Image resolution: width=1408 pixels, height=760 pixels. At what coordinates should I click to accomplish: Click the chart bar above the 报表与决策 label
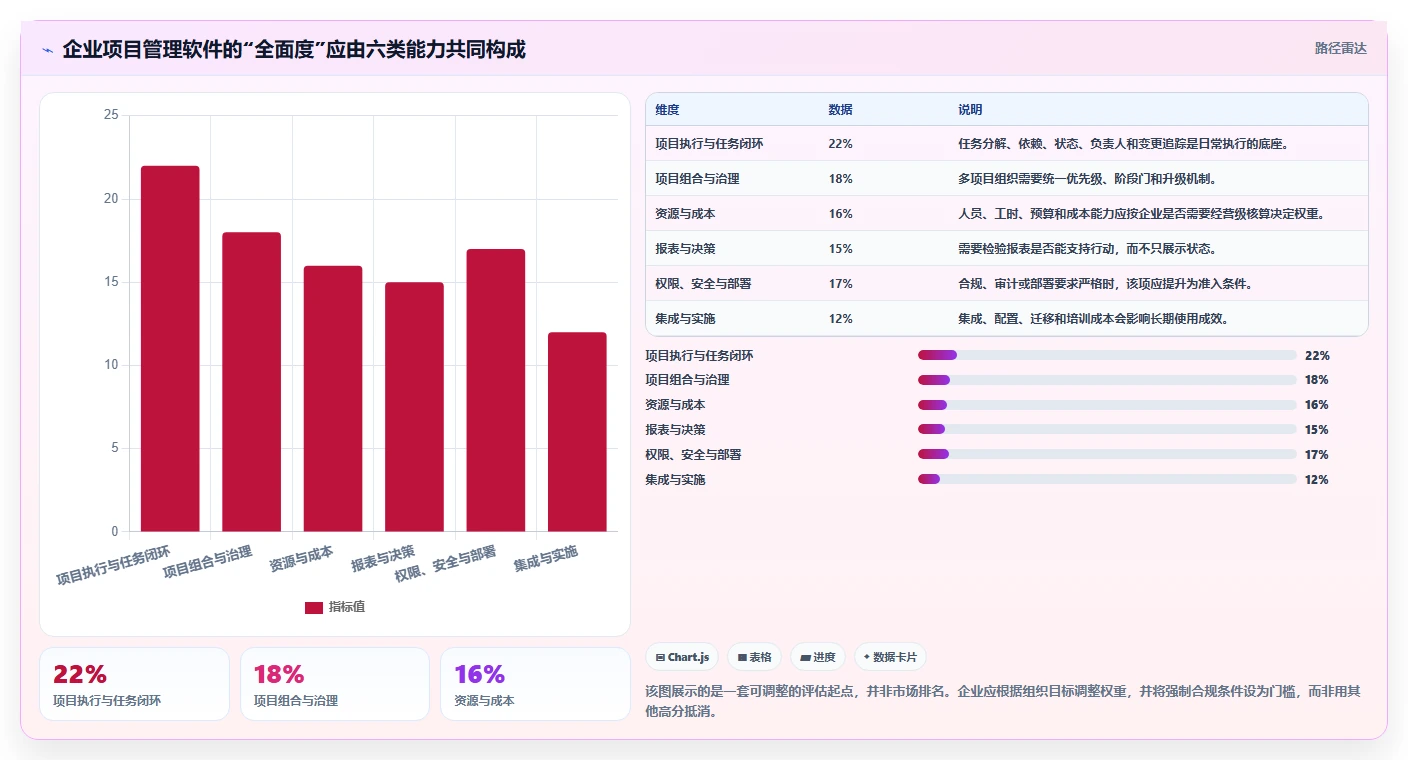414,407
